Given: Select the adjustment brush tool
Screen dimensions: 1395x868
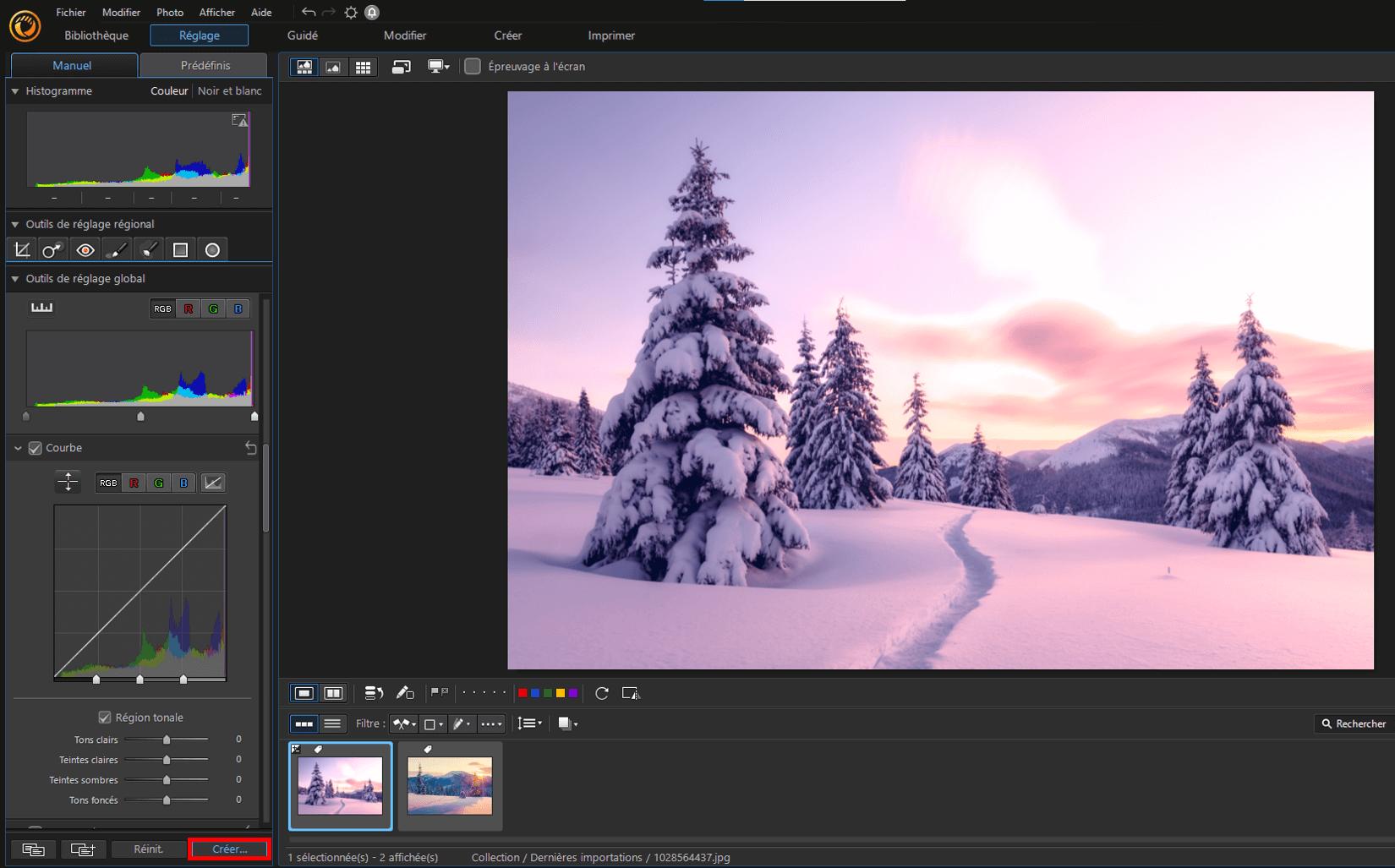Looking at the screenshot, I should pos(118,249).
